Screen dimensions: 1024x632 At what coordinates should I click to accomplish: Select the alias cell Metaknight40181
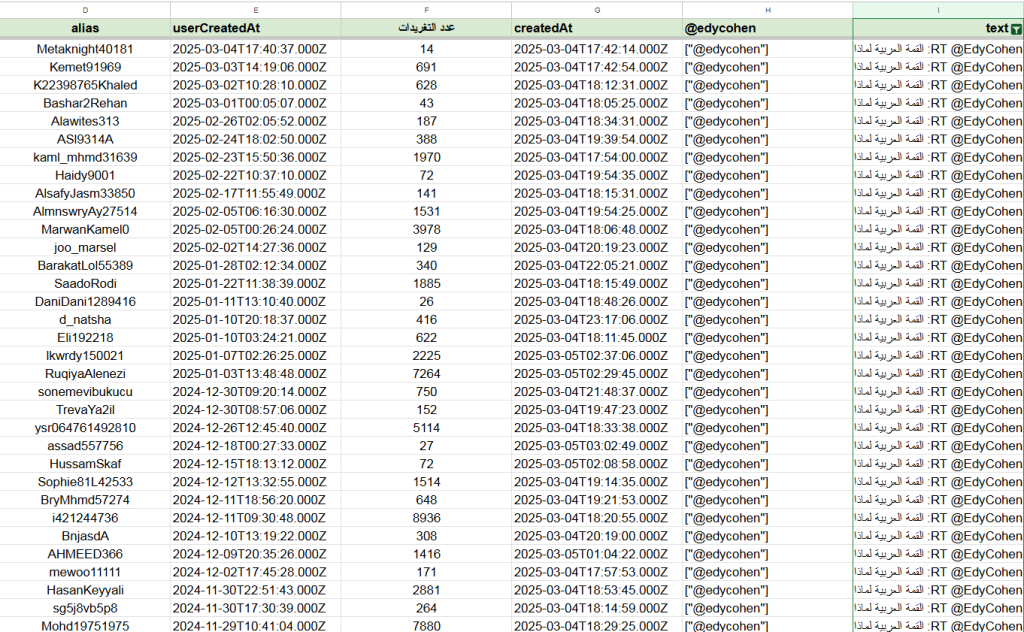85,49
